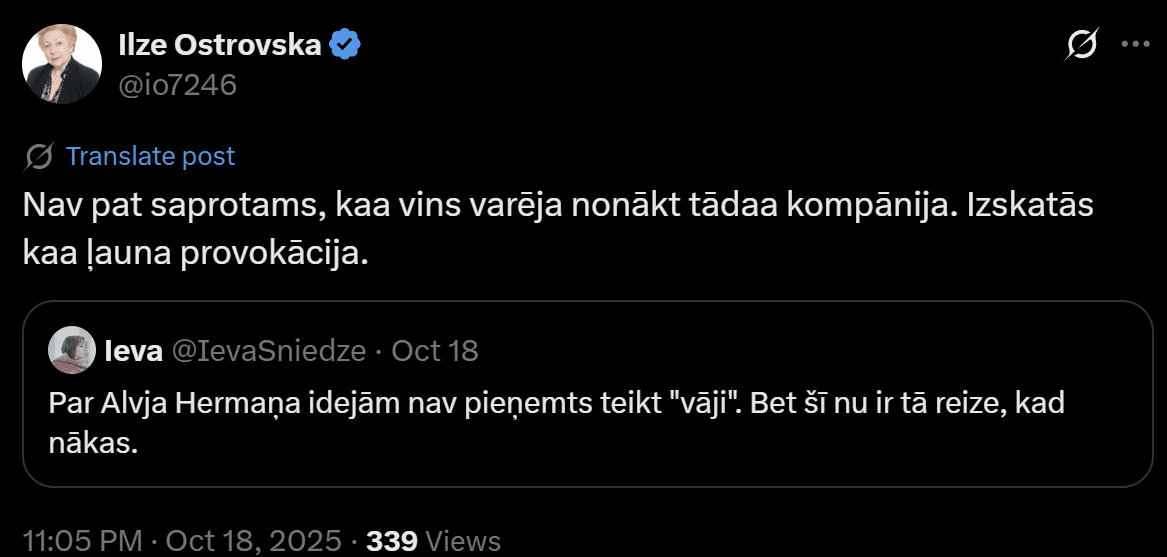Open the Grok explain icon at top right

1082,45
